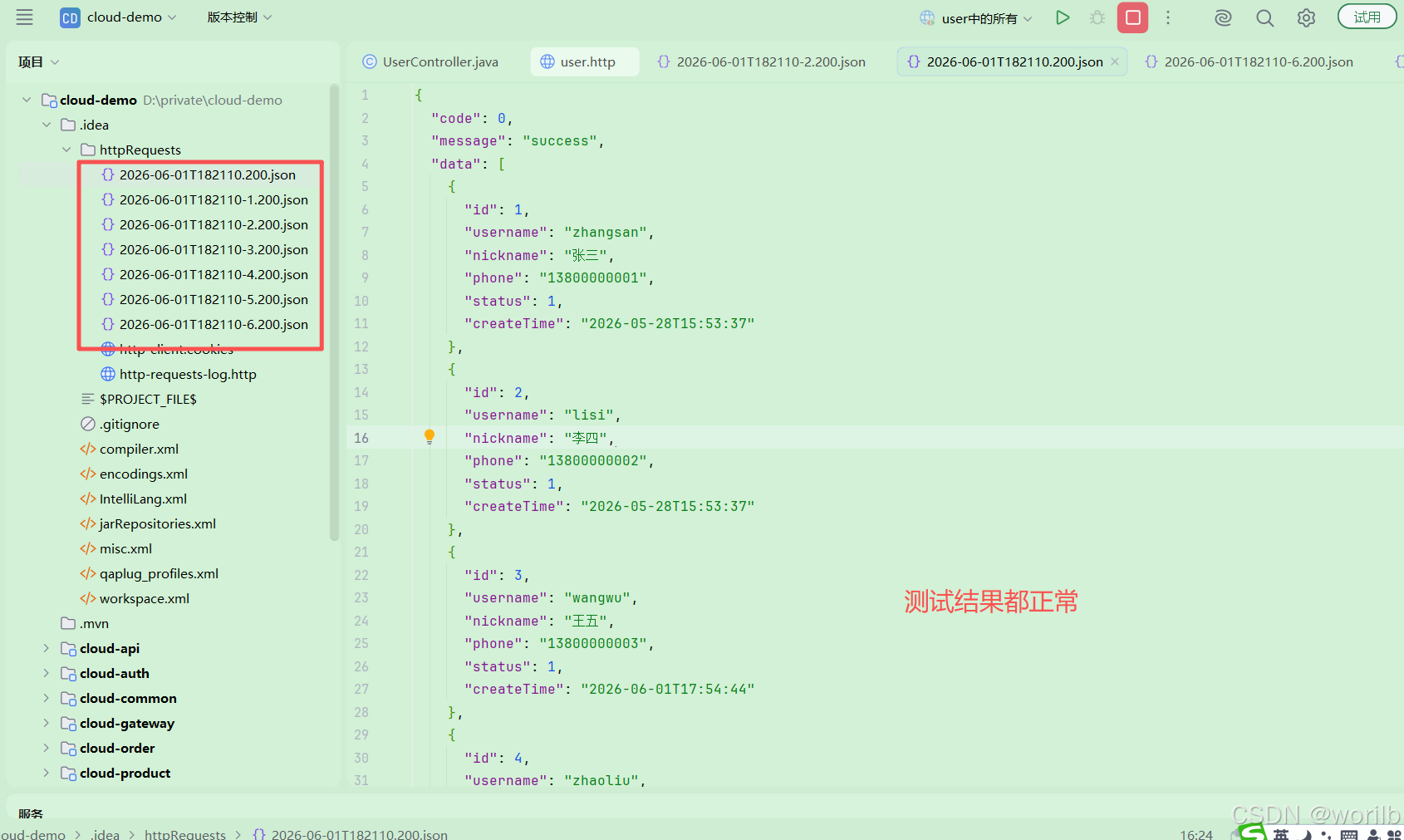Image resolution: width=1404 pixels, height=840 pixels.
Task: Click the JSON icon of 2026-06-01T182110-6.200.json in tree
Action: (108, 324)
